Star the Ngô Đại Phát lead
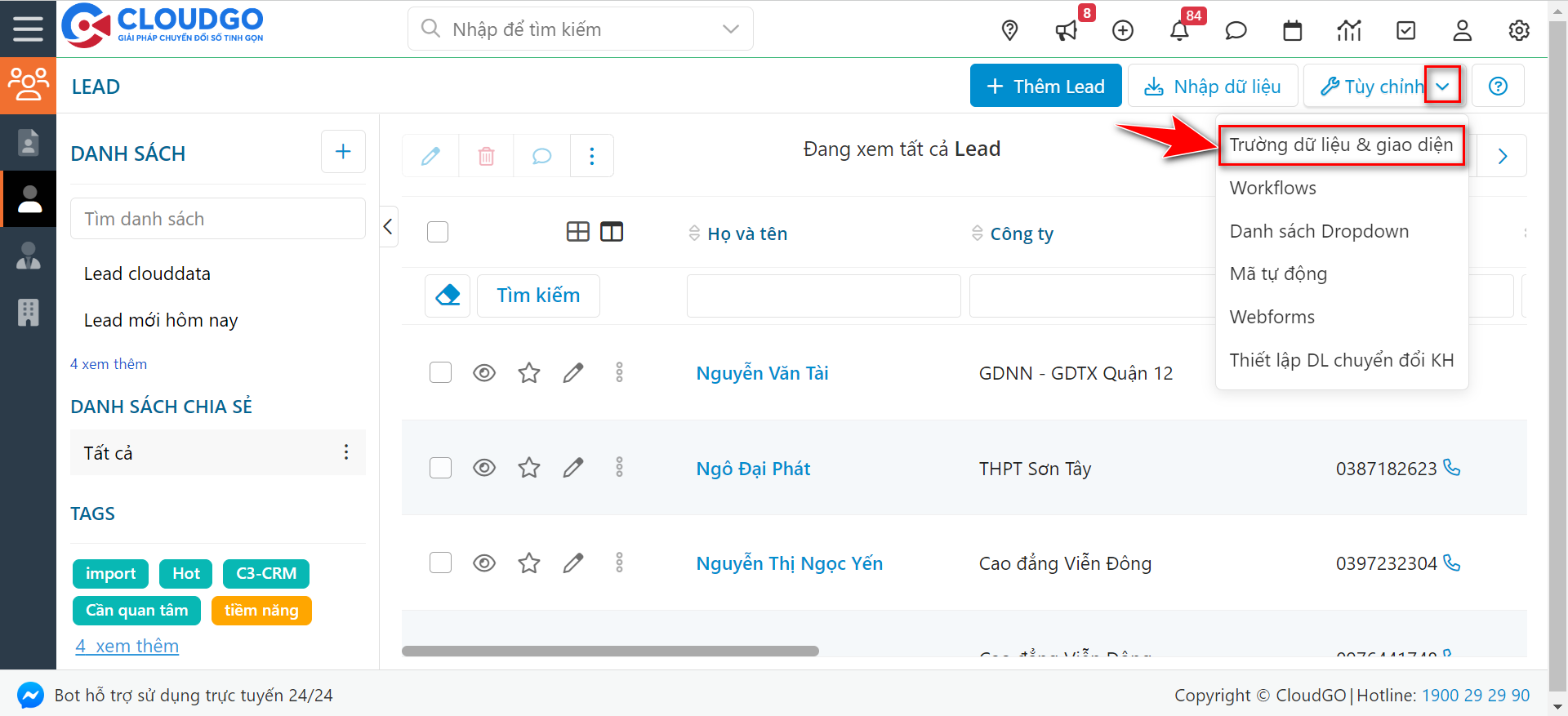The image size is (1568, 716). 529,468
